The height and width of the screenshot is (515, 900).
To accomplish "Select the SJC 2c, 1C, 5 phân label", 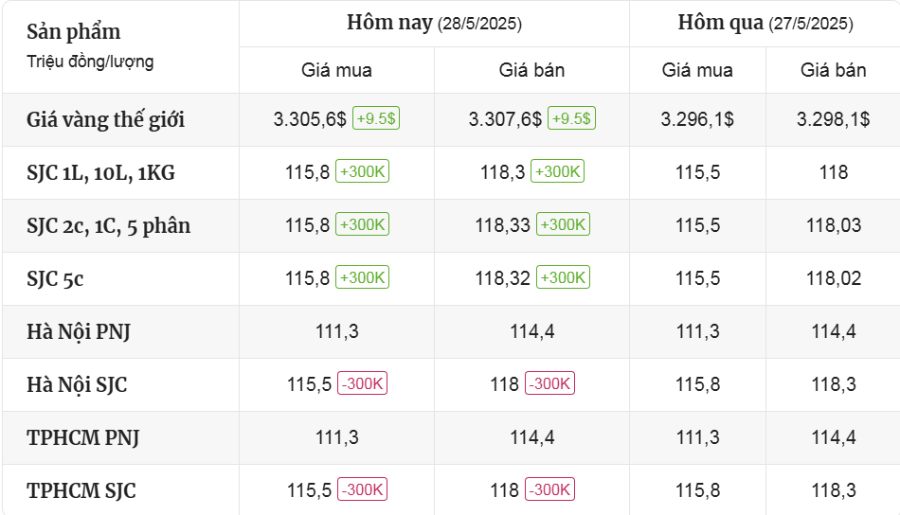I will click(108, 226).
